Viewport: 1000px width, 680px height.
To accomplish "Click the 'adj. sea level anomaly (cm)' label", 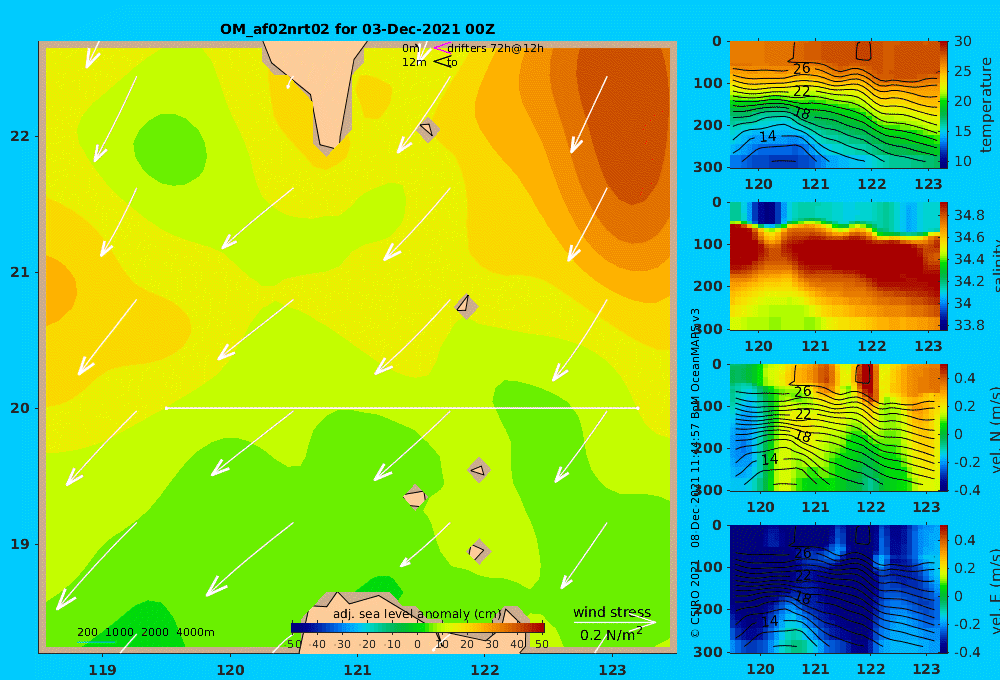I will click(417, 614).
